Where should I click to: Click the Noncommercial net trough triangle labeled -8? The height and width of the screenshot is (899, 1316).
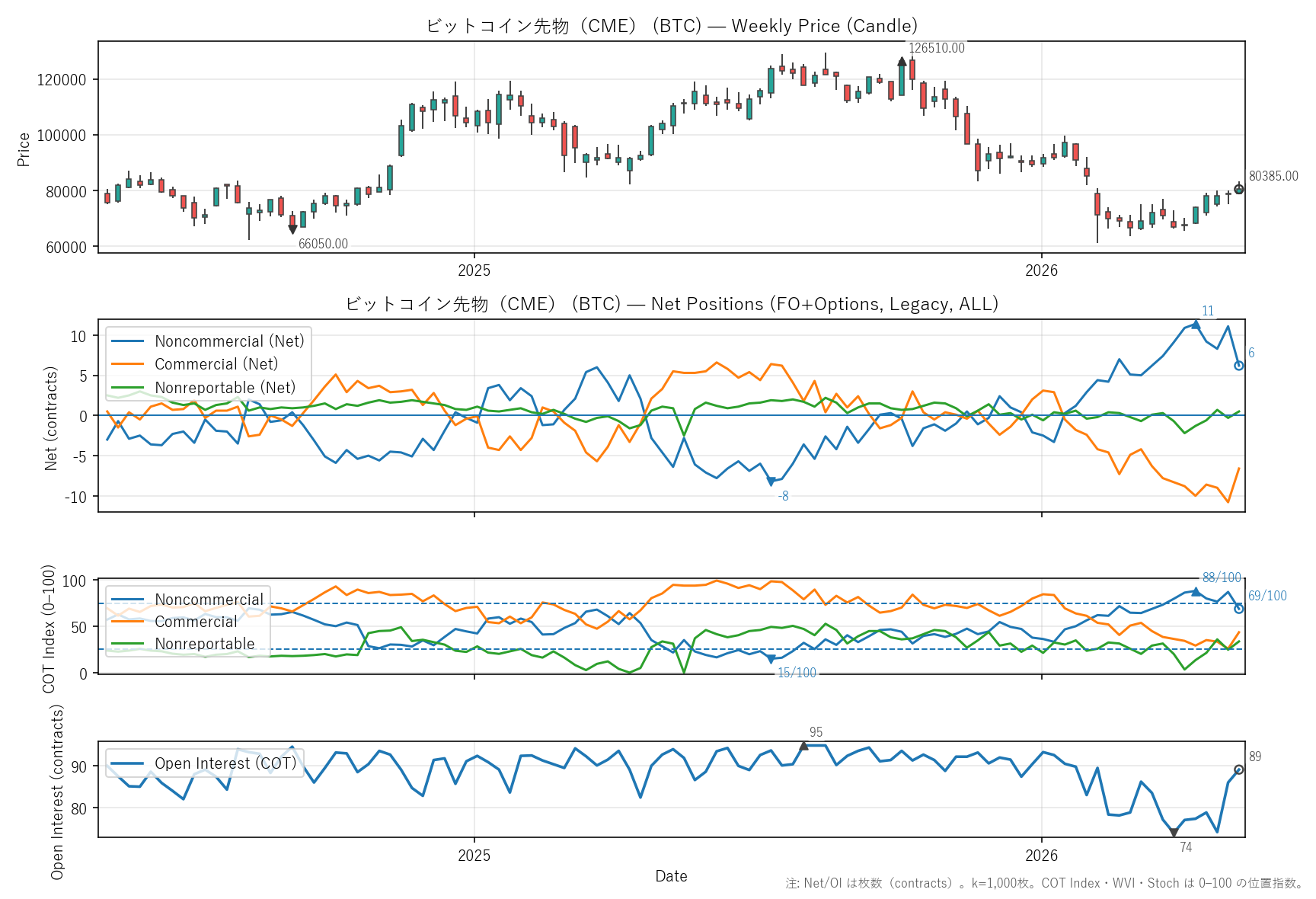tap(771, 481)
